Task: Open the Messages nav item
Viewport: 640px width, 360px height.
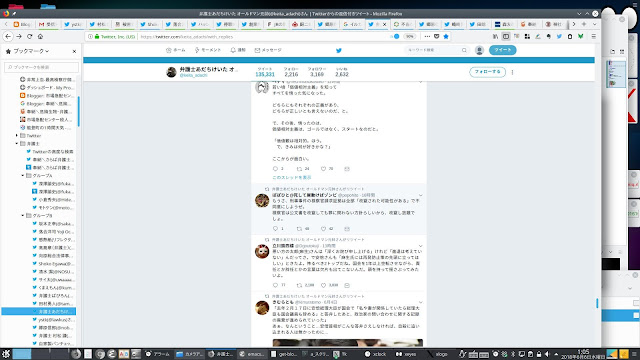Action: click(x=268, y=50)
